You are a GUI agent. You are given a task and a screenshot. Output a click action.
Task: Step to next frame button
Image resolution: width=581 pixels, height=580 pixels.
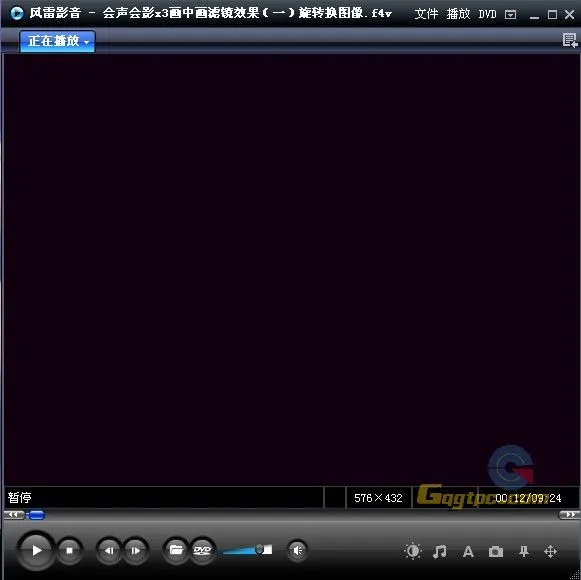pos(136,550)
